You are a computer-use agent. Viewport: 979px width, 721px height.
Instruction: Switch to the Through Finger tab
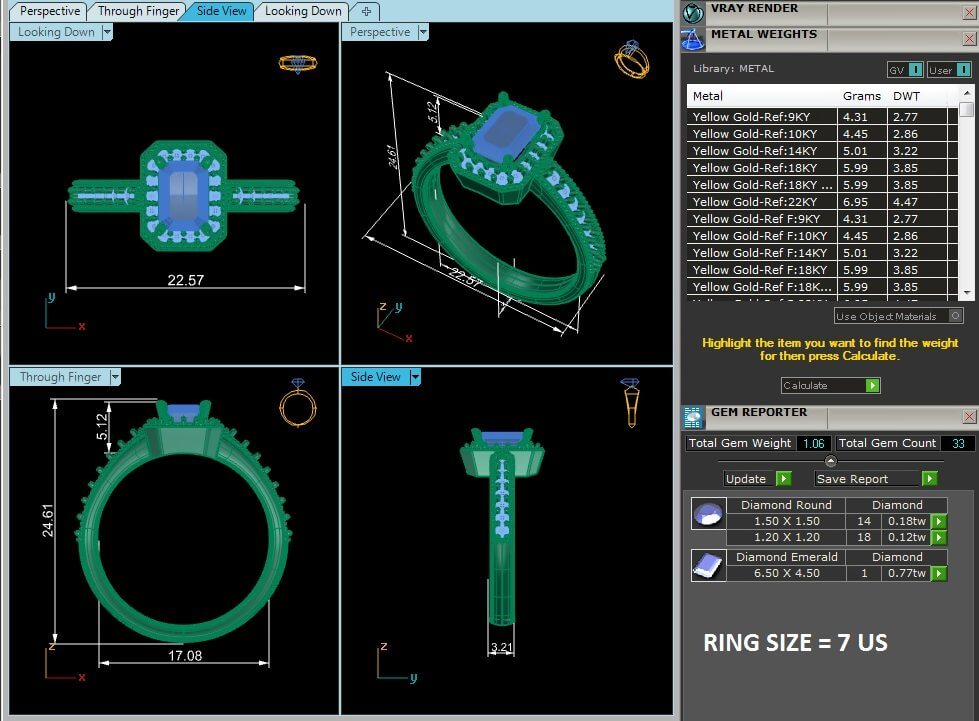(x=138, y=11)
